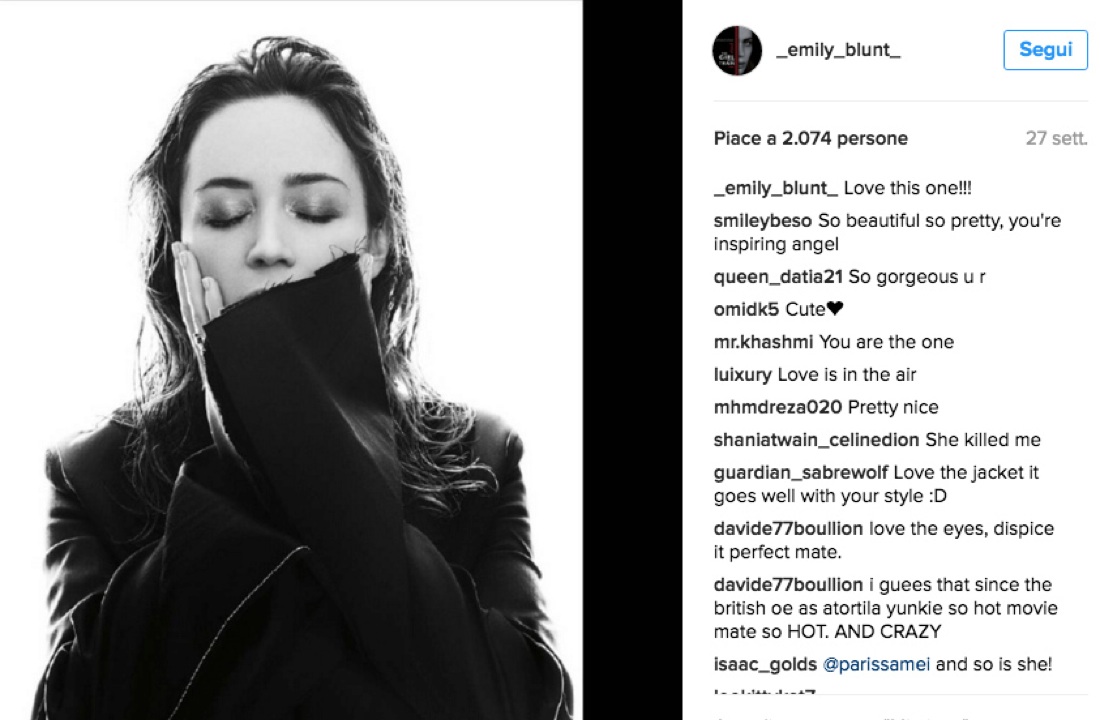Open the _emily_blunt_ profile avatar

(737, 51)
